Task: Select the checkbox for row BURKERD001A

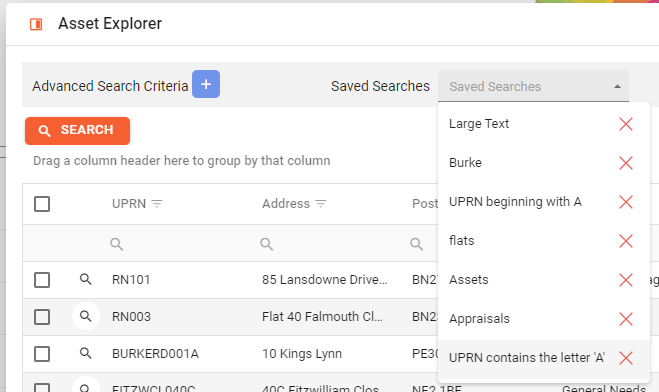Action: click(42, 354)
